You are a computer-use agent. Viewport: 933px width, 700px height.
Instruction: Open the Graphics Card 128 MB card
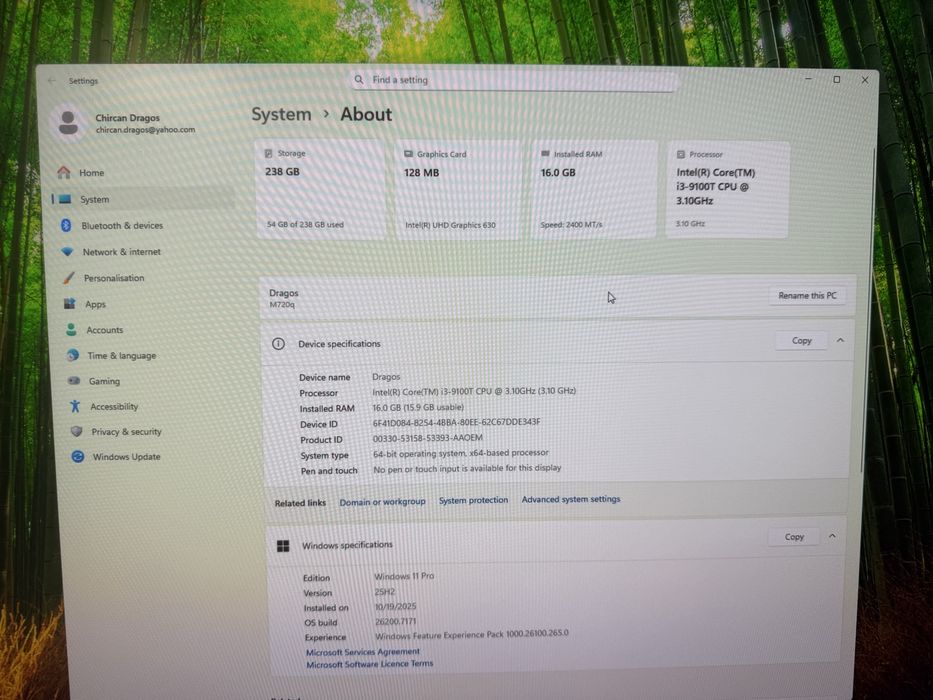tap(459, 190)
